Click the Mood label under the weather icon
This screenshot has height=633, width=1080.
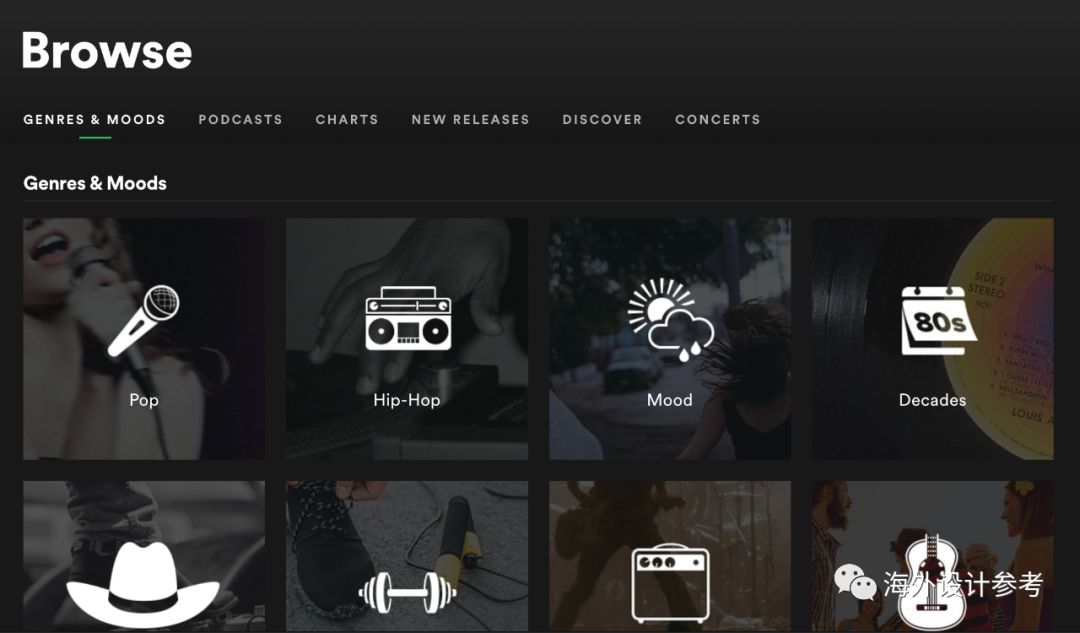click(x=670, y=400)
